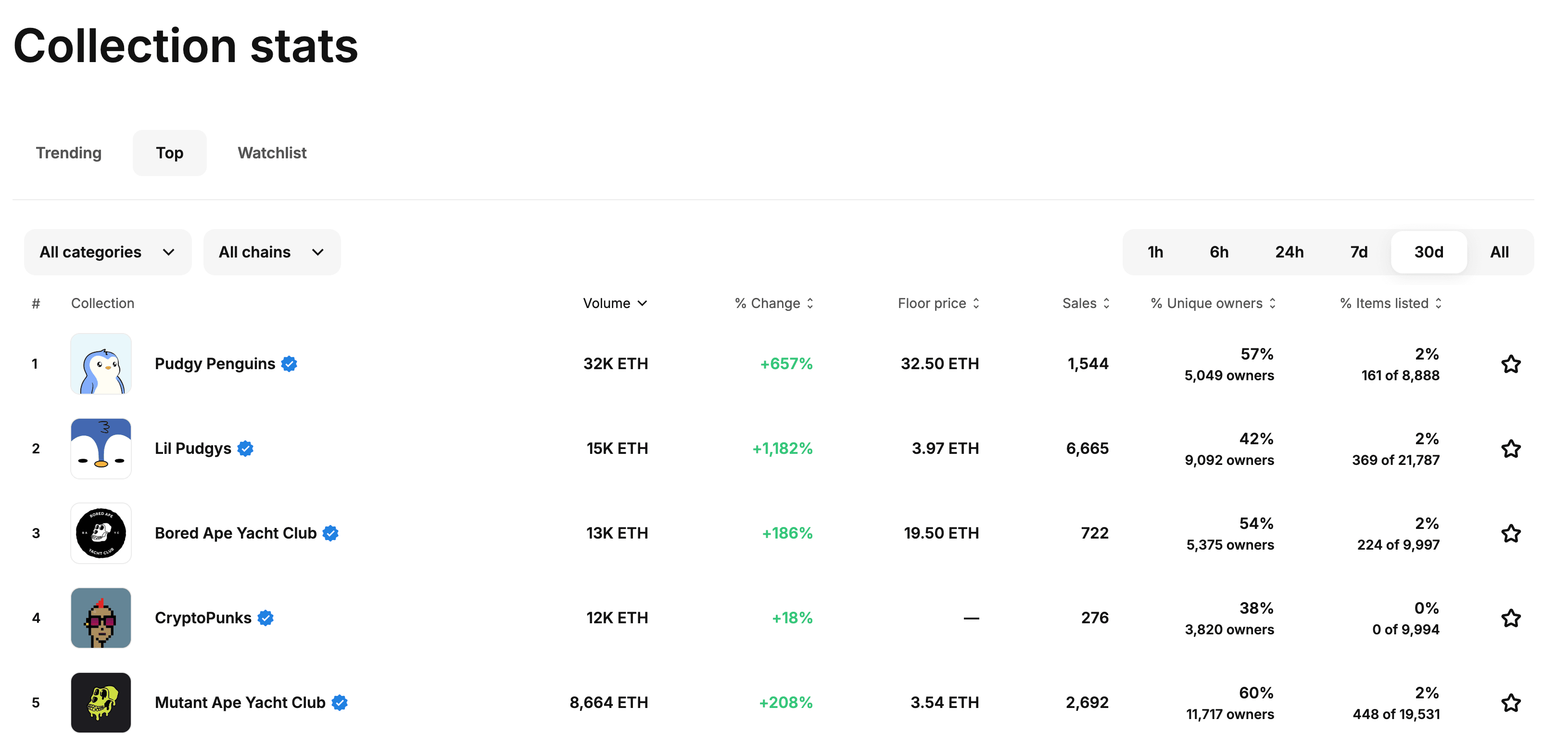The image size is (1568, 746).
Task: Add Pudgy Penguins to watchlist with star
Action: click(1511, 364)
